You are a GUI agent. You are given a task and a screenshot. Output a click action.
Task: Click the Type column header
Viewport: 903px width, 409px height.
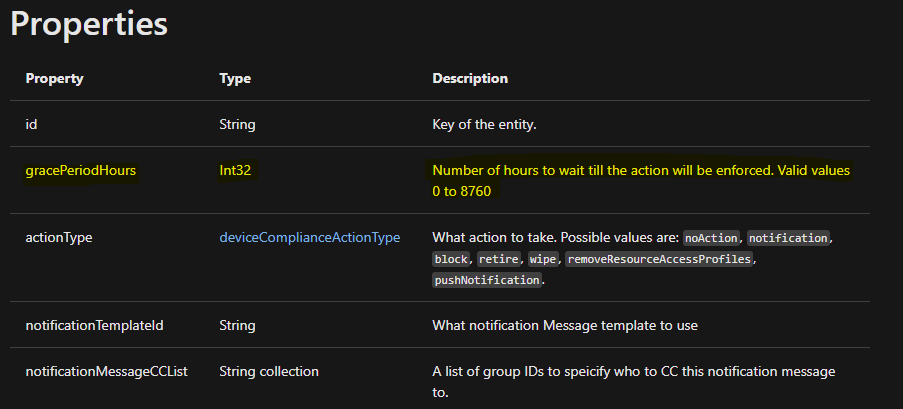click(x=235, y=78)
